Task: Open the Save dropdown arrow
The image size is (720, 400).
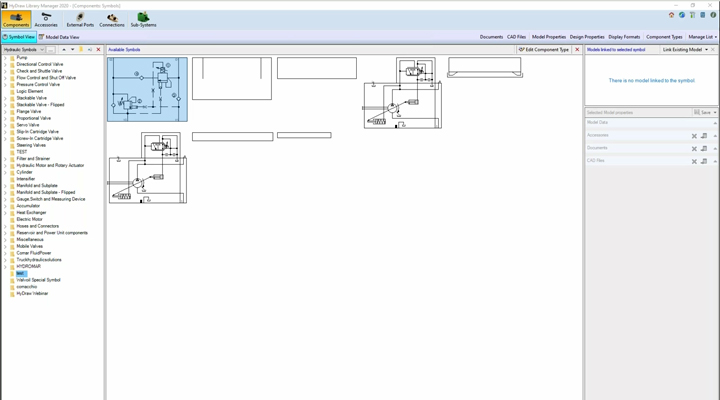Action: pyautogui.click(x=715, y=113)
